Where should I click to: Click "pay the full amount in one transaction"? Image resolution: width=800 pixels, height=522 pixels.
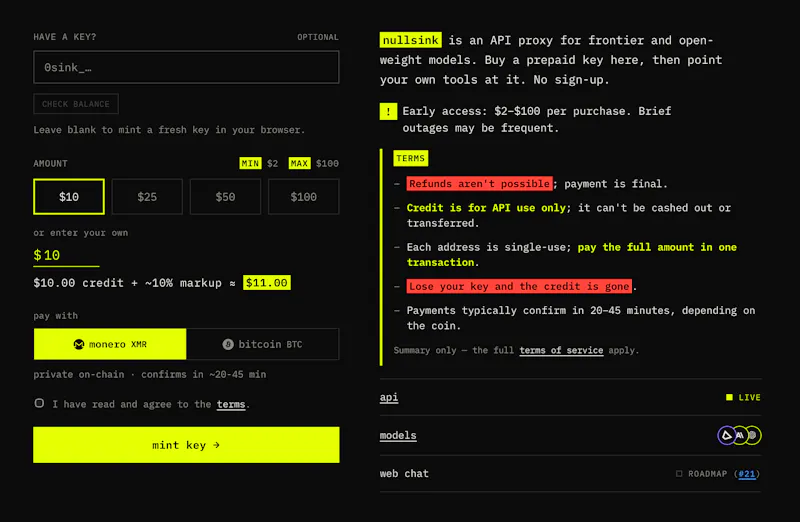tap(571, 255)
